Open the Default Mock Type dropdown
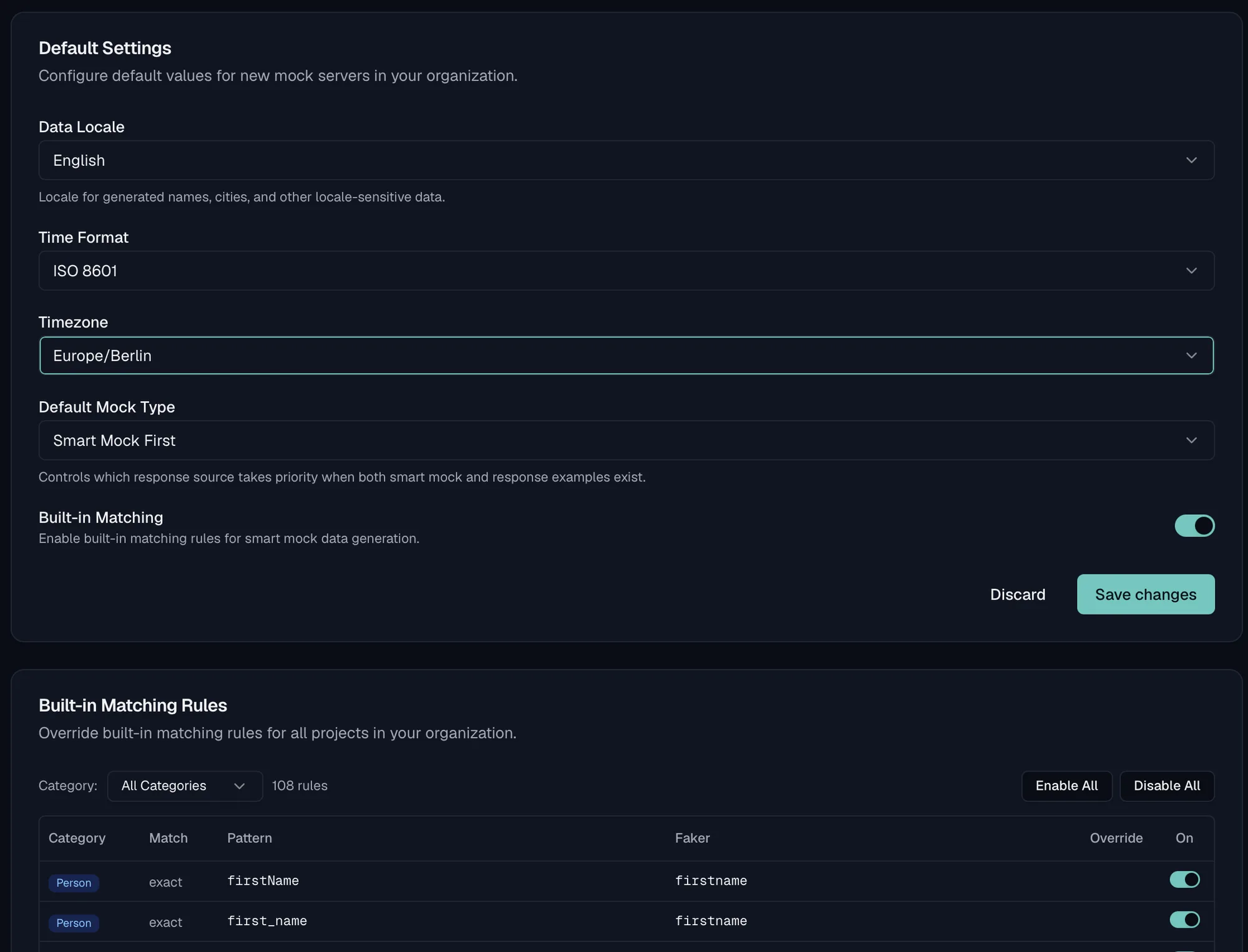Viewport: 1248px width, 952px height. tap(626, 440)
